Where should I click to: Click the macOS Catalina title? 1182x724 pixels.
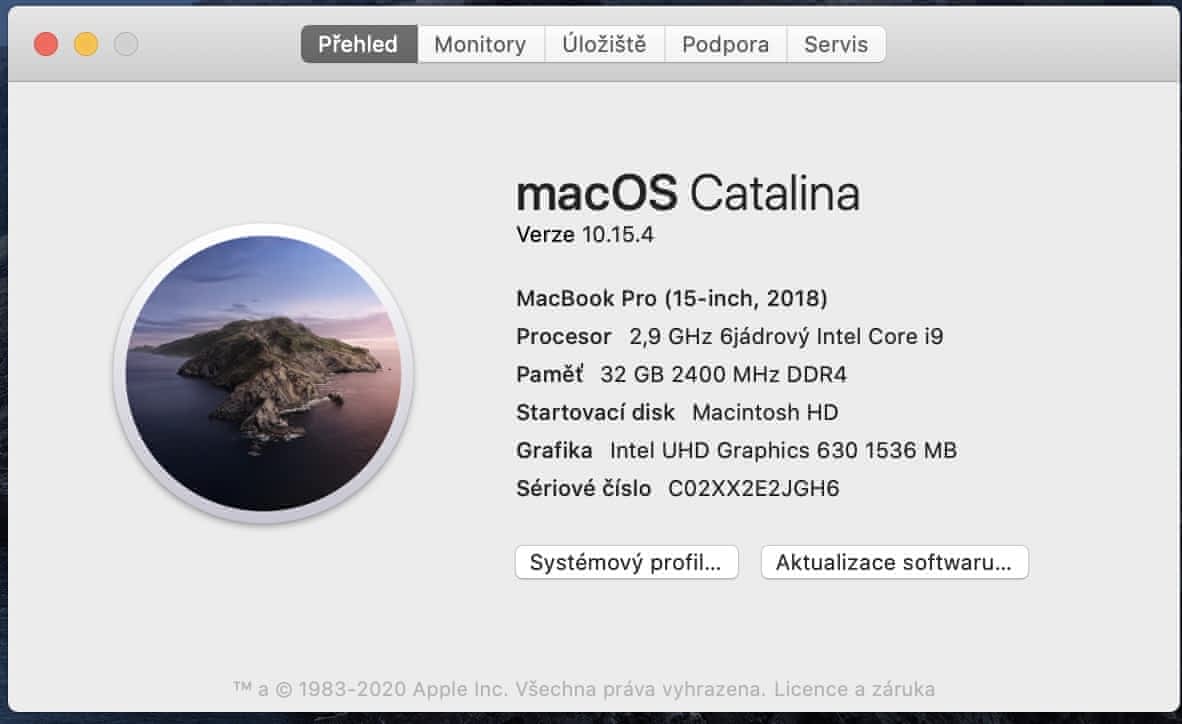click(687, 193)
